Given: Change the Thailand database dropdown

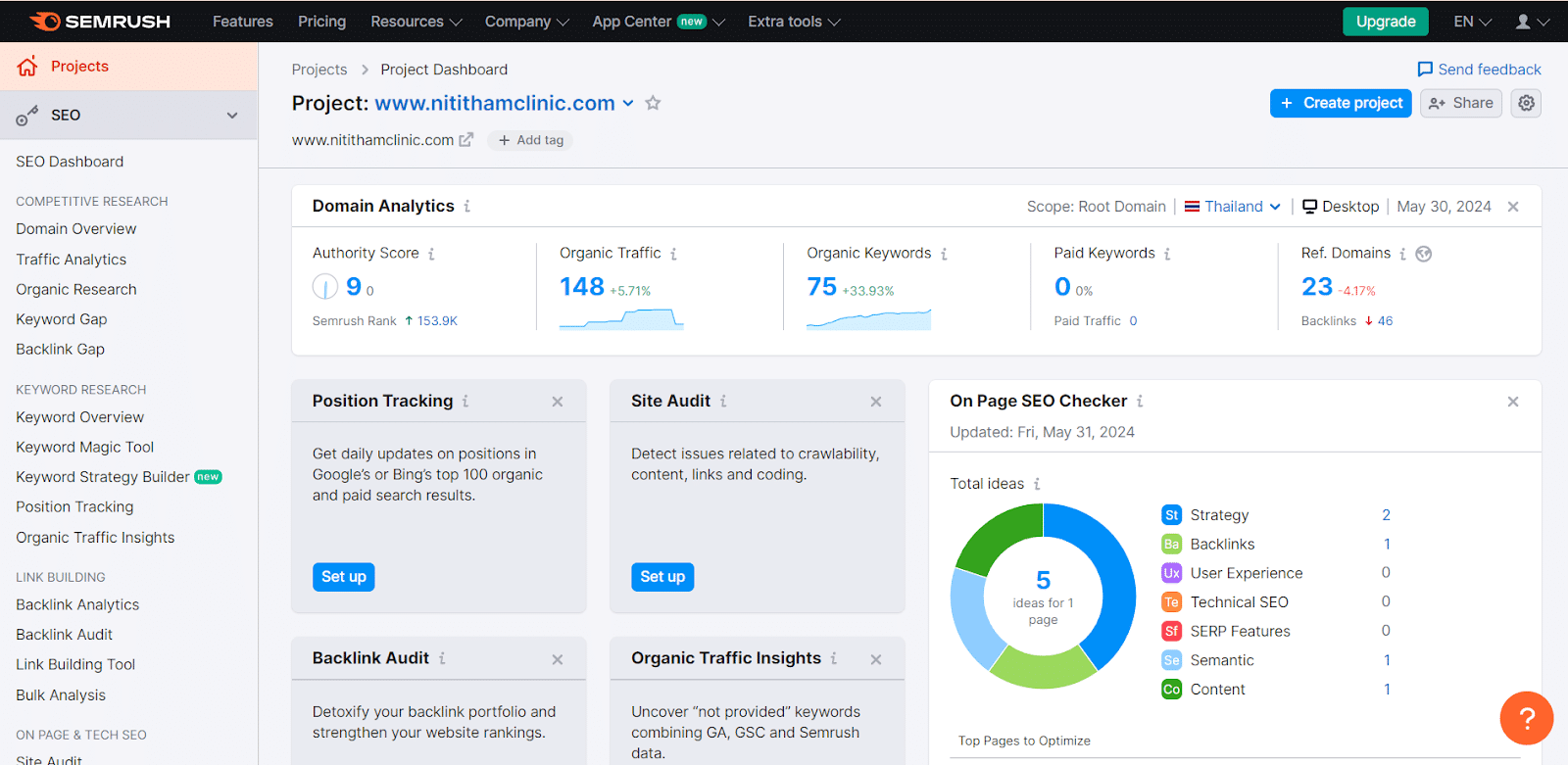Looking at the screenshot, I should (1233, 207).
